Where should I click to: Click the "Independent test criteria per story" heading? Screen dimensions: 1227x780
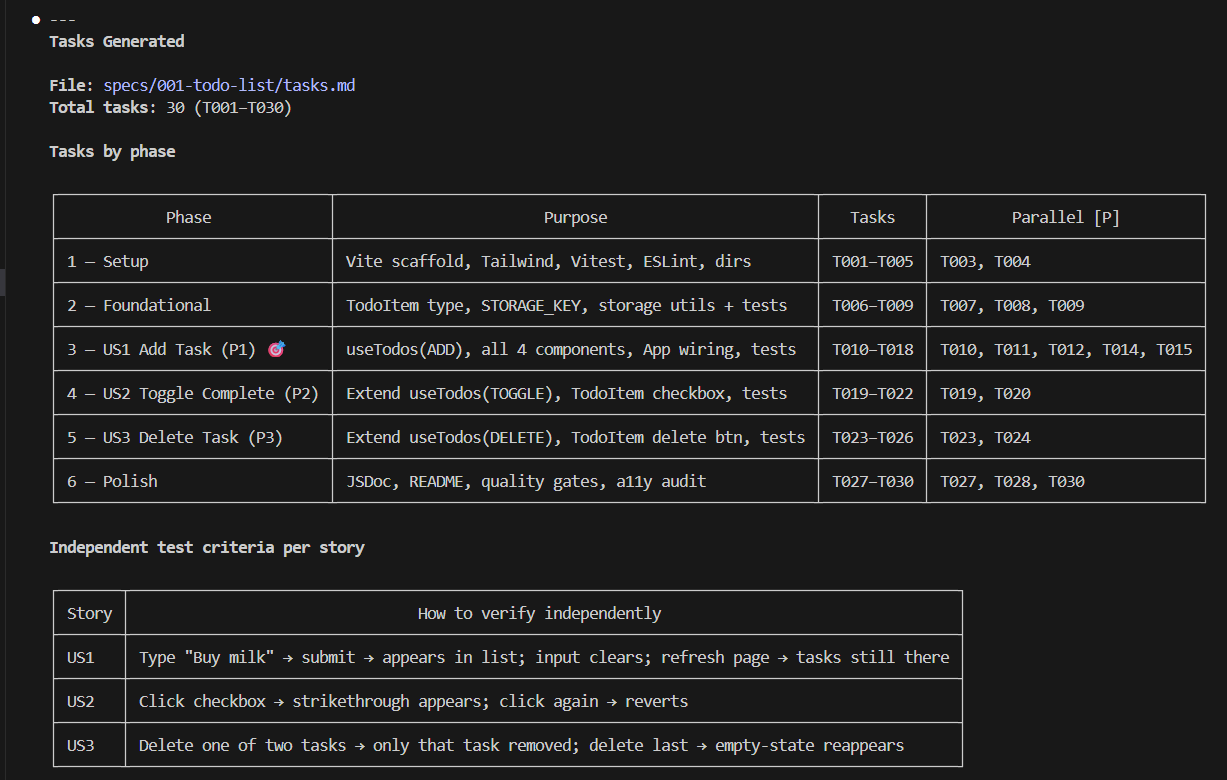[207, 548]
